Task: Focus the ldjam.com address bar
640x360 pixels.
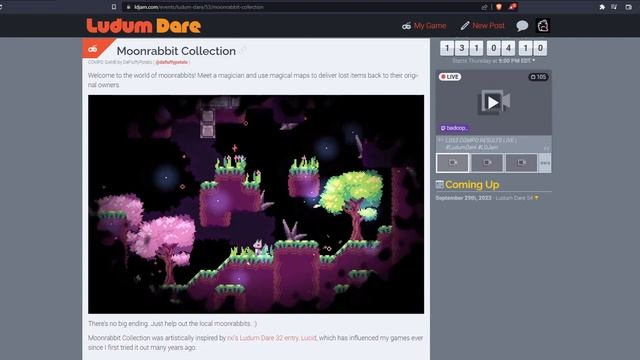Action: 302,7
